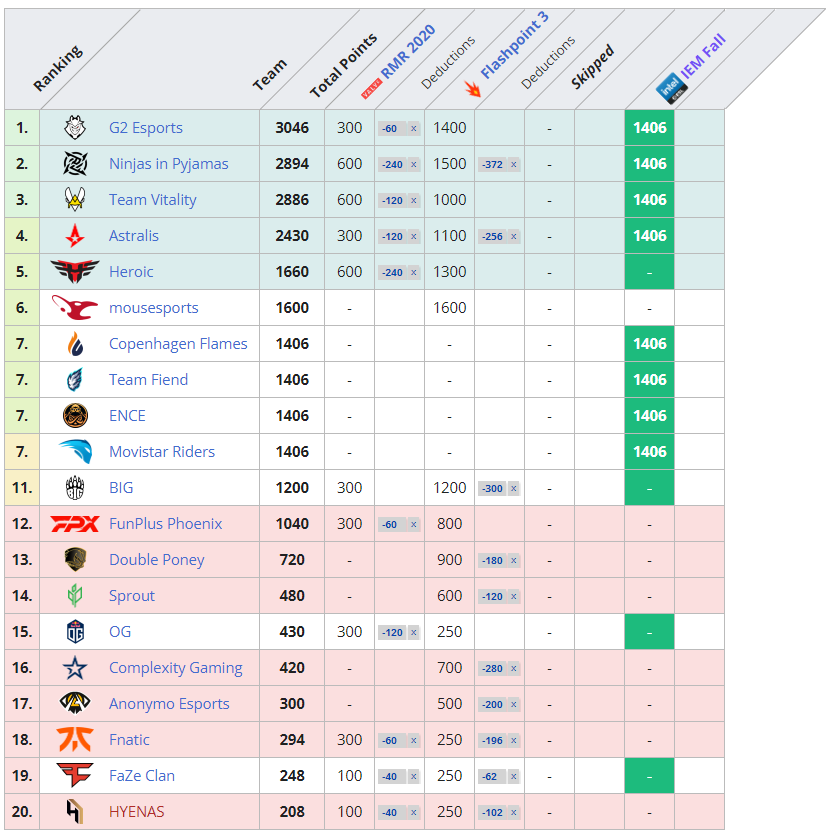Dismiss Heroic's -240 RMR deduction
The width and height of the screenshot is (834, 837).
(x=413, y=272)
